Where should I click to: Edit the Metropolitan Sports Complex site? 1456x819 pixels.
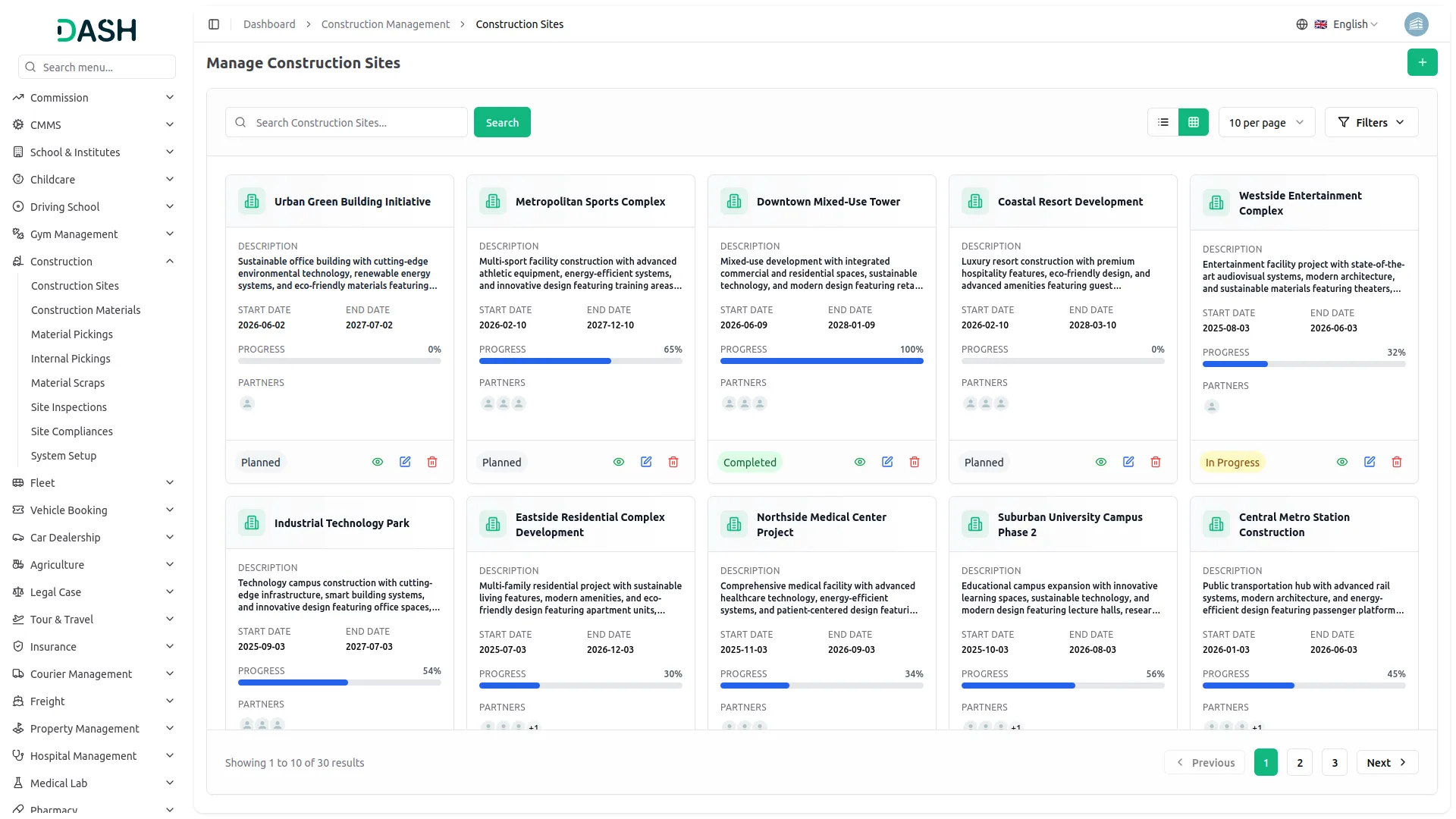pos(646,462)
